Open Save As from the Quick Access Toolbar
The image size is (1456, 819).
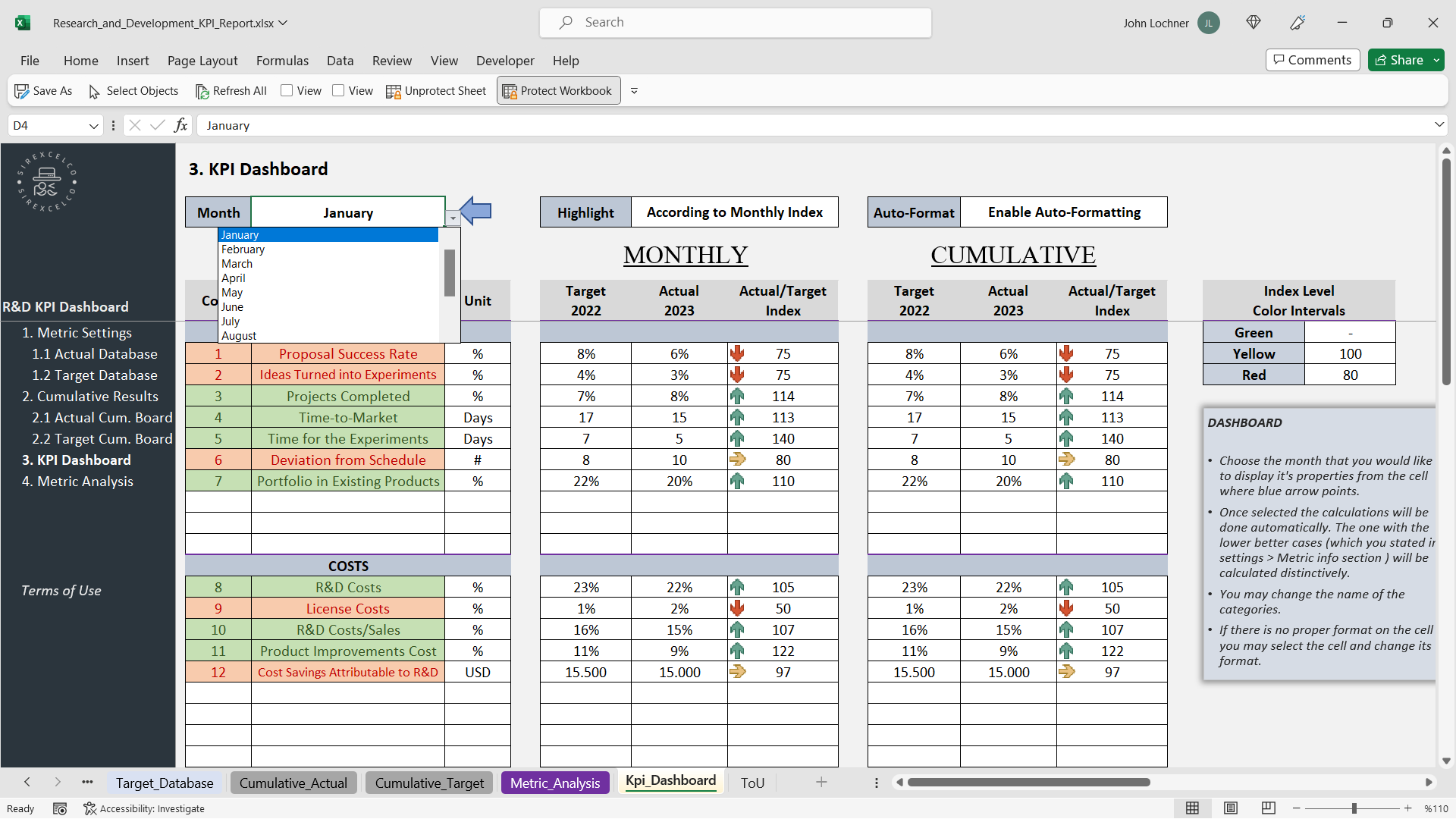click(23, 90)
